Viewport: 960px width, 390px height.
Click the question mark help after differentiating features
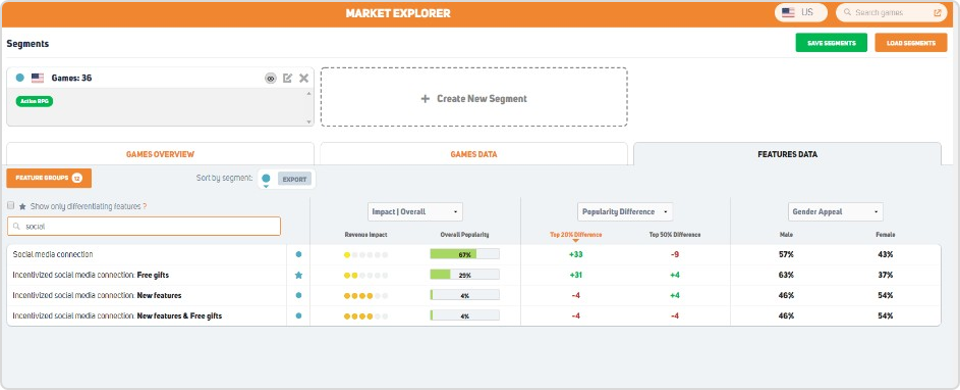pos(144,206)
